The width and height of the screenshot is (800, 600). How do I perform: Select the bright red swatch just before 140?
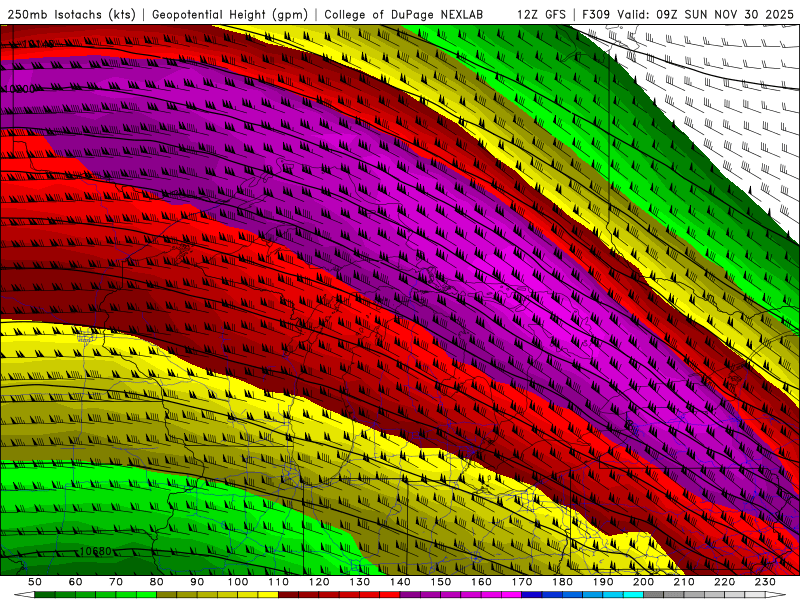(x=390, y=595)
